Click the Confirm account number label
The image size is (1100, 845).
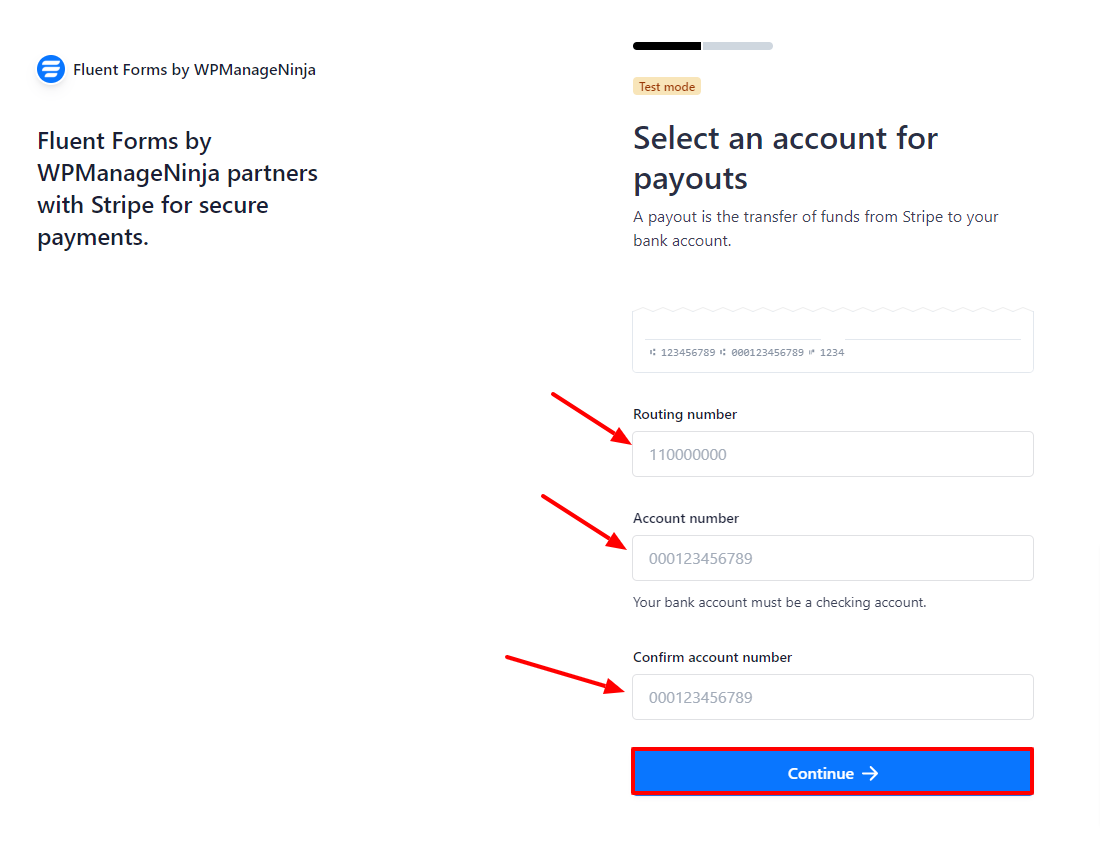(x=712, y=657)
